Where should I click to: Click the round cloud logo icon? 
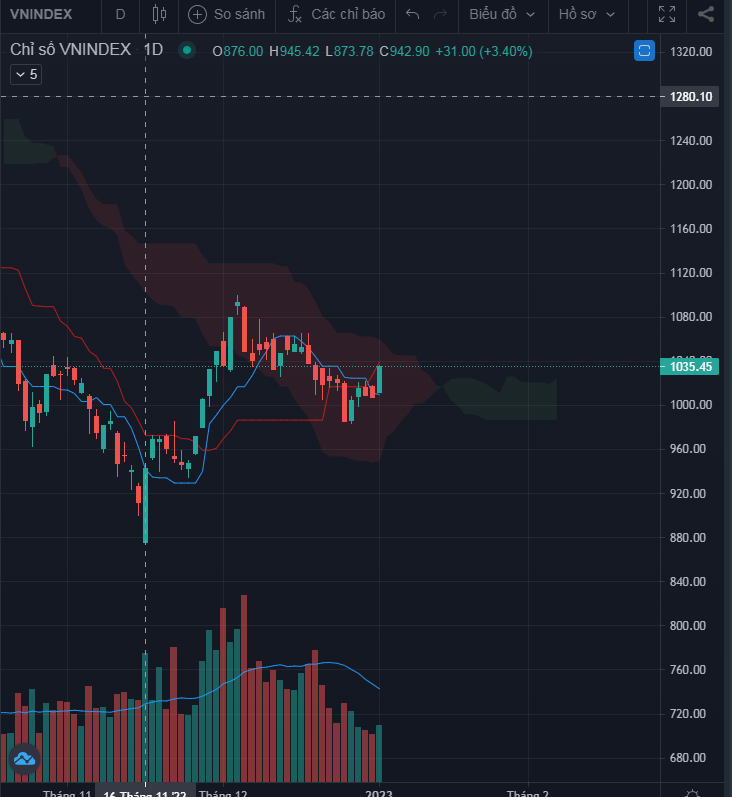[24, 759]
